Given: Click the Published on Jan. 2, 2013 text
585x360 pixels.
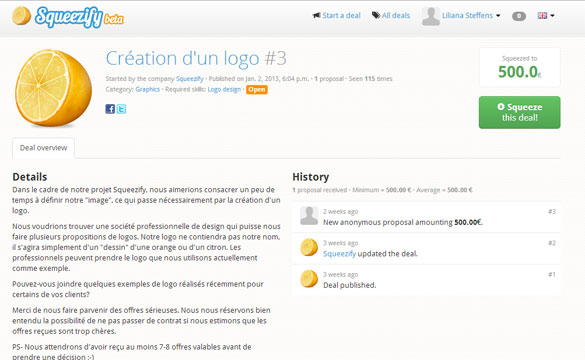Looking at the screenshot, I should [259, 79].
